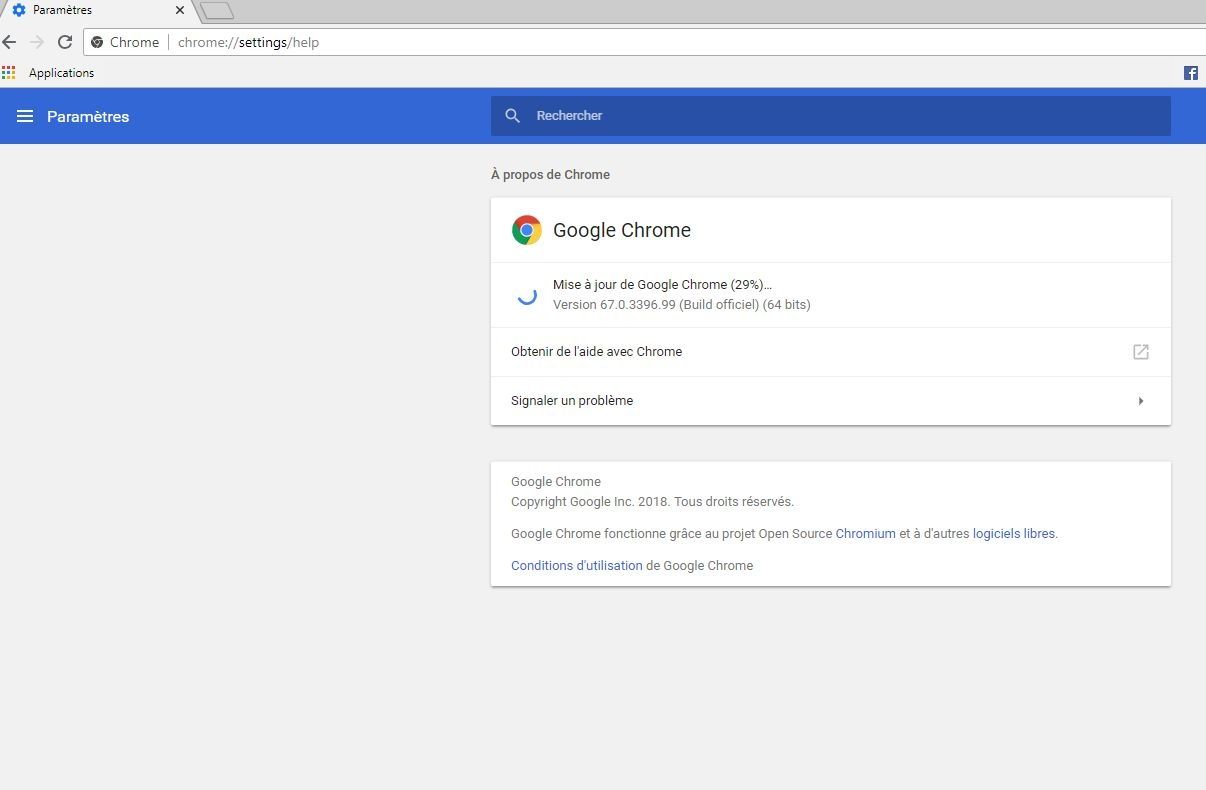Click the À propos de Chrome heading
Screen dimensions: 1206x790
[x=550, y=175]
